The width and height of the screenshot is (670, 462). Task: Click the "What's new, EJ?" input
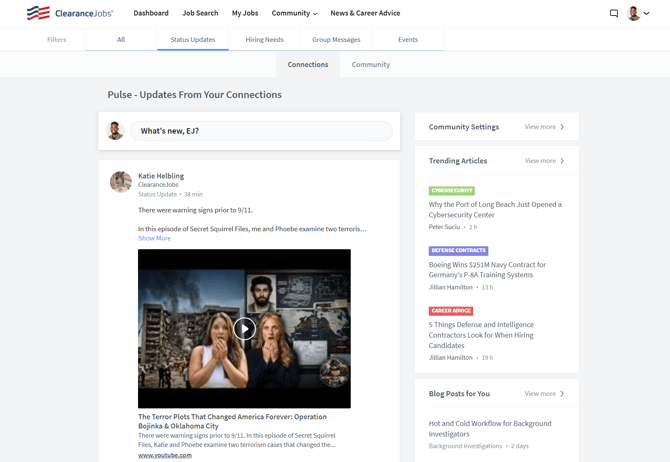(261, 131)
